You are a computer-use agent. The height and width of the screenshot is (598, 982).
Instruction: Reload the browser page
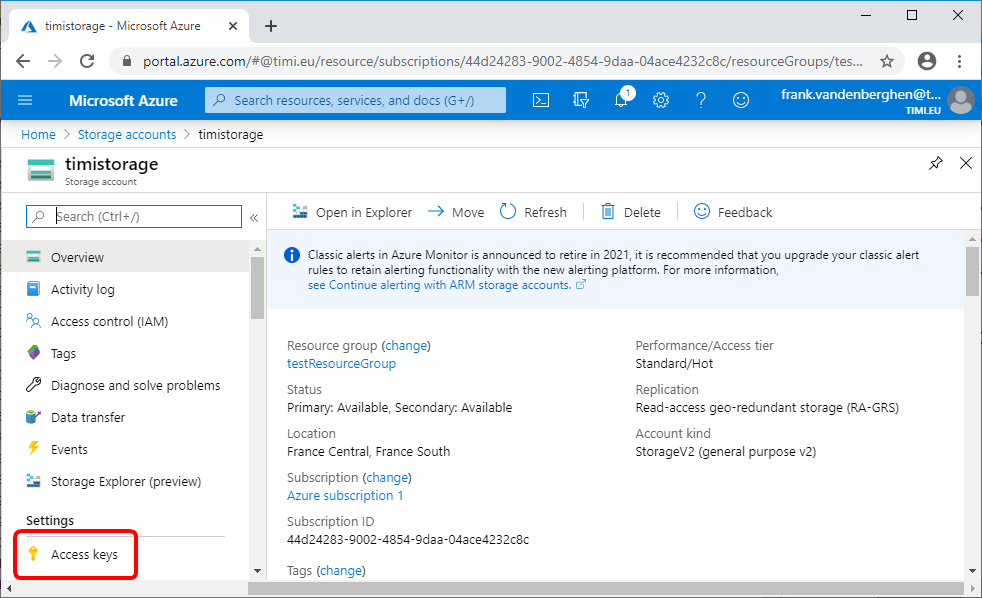coord(87,61)
